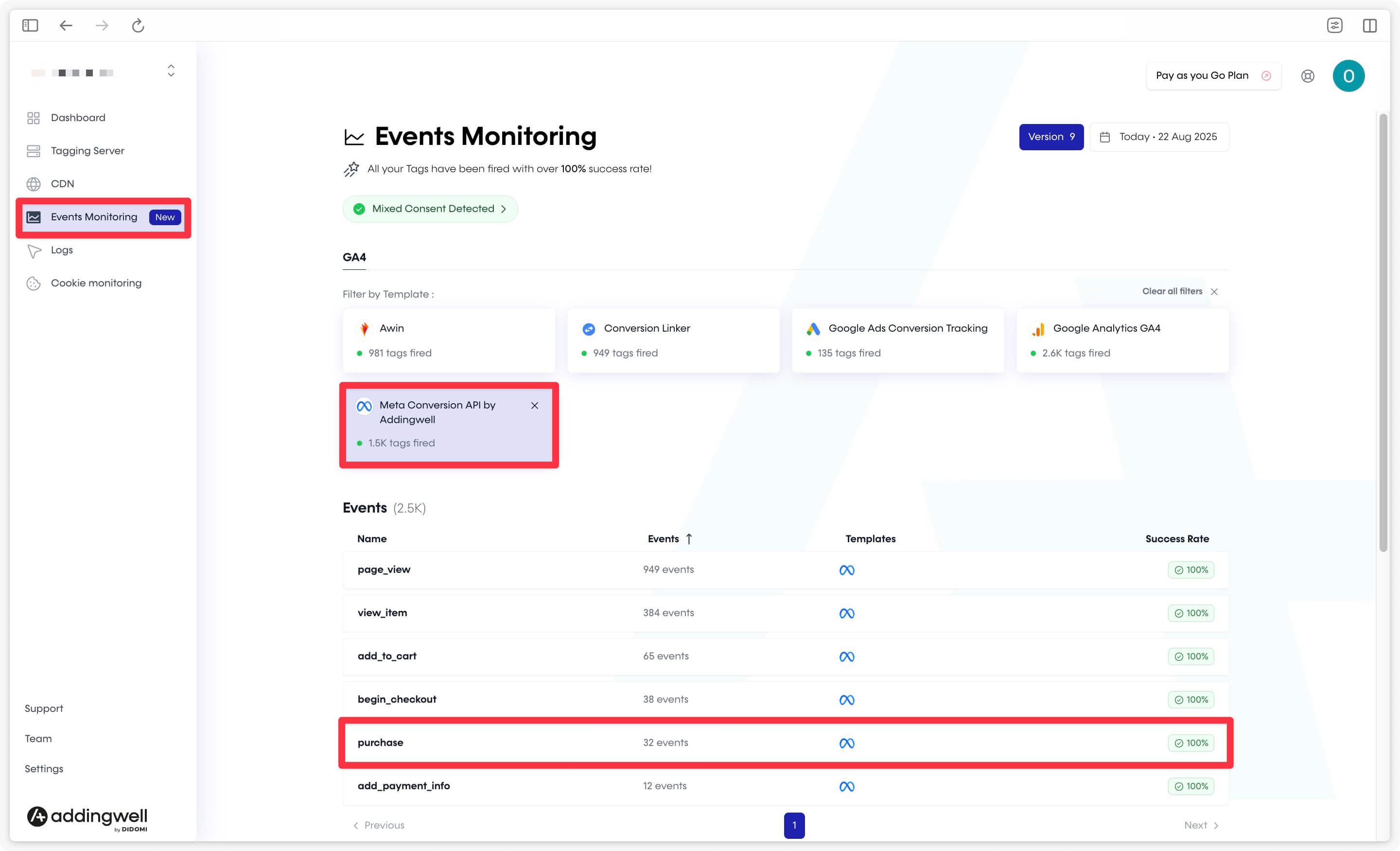Open the user avatar O menu
Screen dimensions: 1400x851
point(1348,75)
